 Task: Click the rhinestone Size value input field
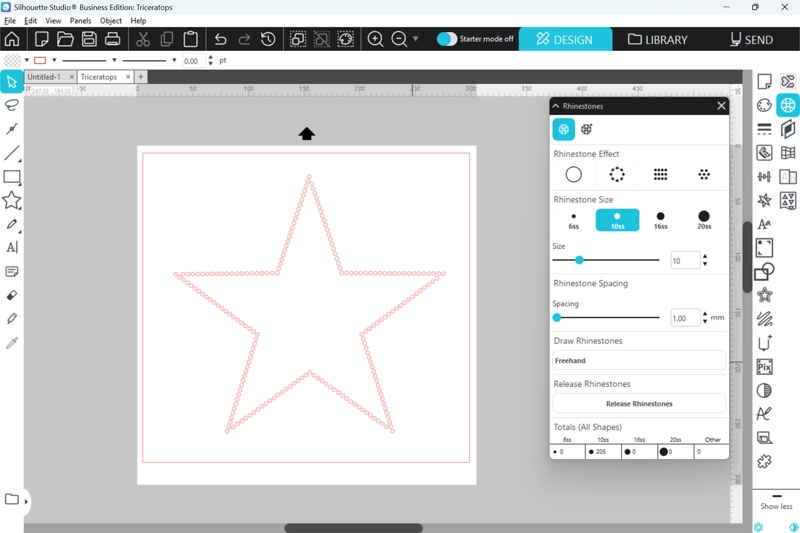click(685, 260)
